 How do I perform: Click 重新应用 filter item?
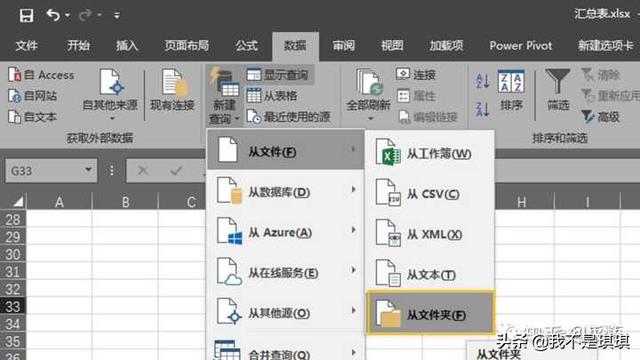[610, 96]
